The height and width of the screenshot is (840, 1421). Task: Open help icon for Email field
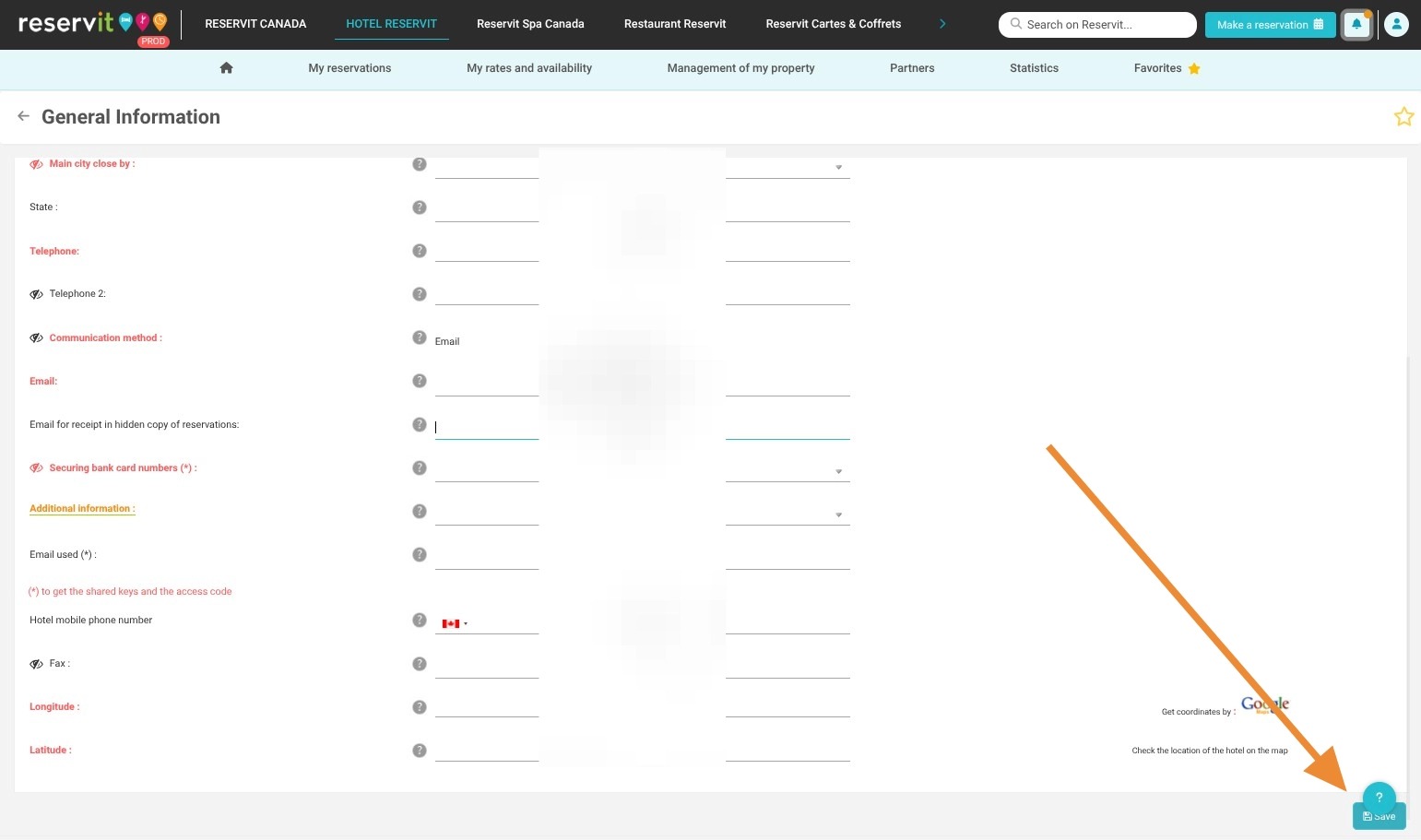click(x=420, y=381)
